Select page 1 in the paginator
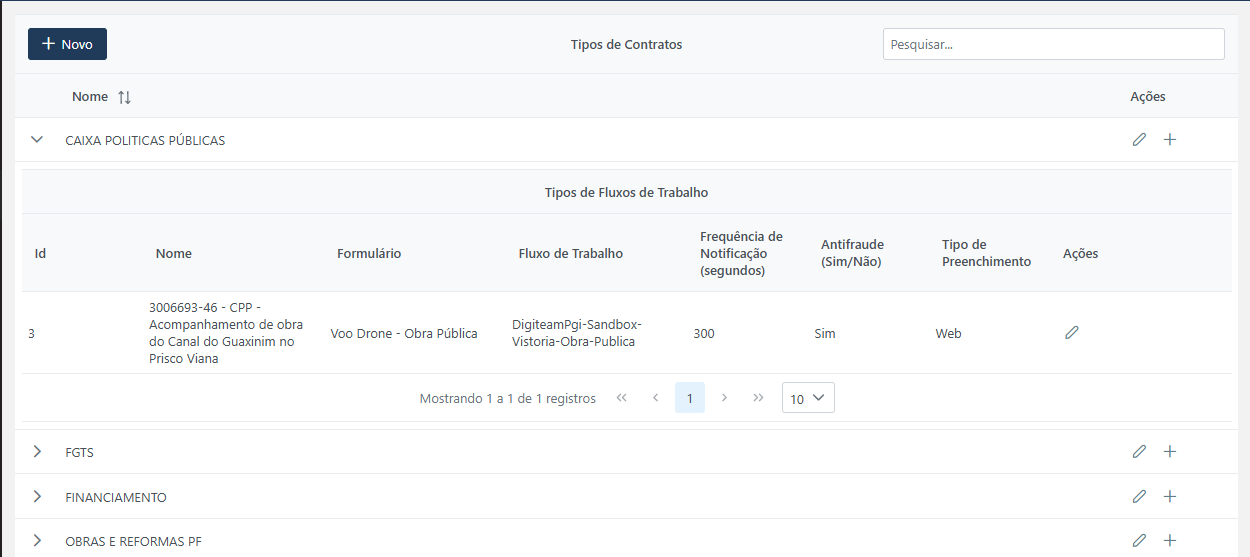Image resolution: width=1250 pixels, height=557 pixels. point(690,398)
